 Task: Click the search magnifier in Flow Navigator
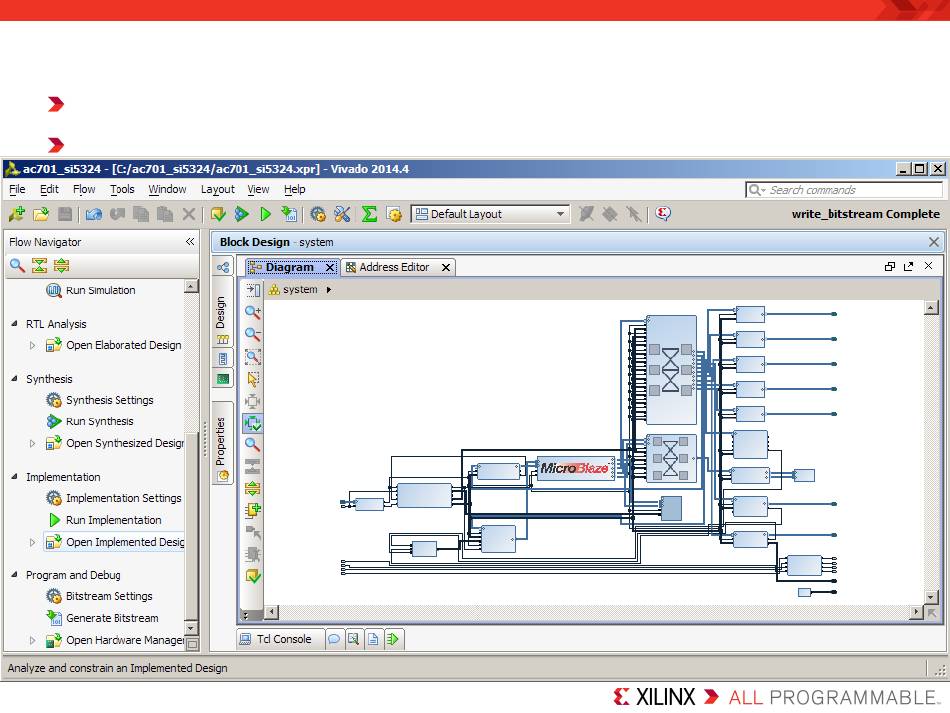(17, 265)
